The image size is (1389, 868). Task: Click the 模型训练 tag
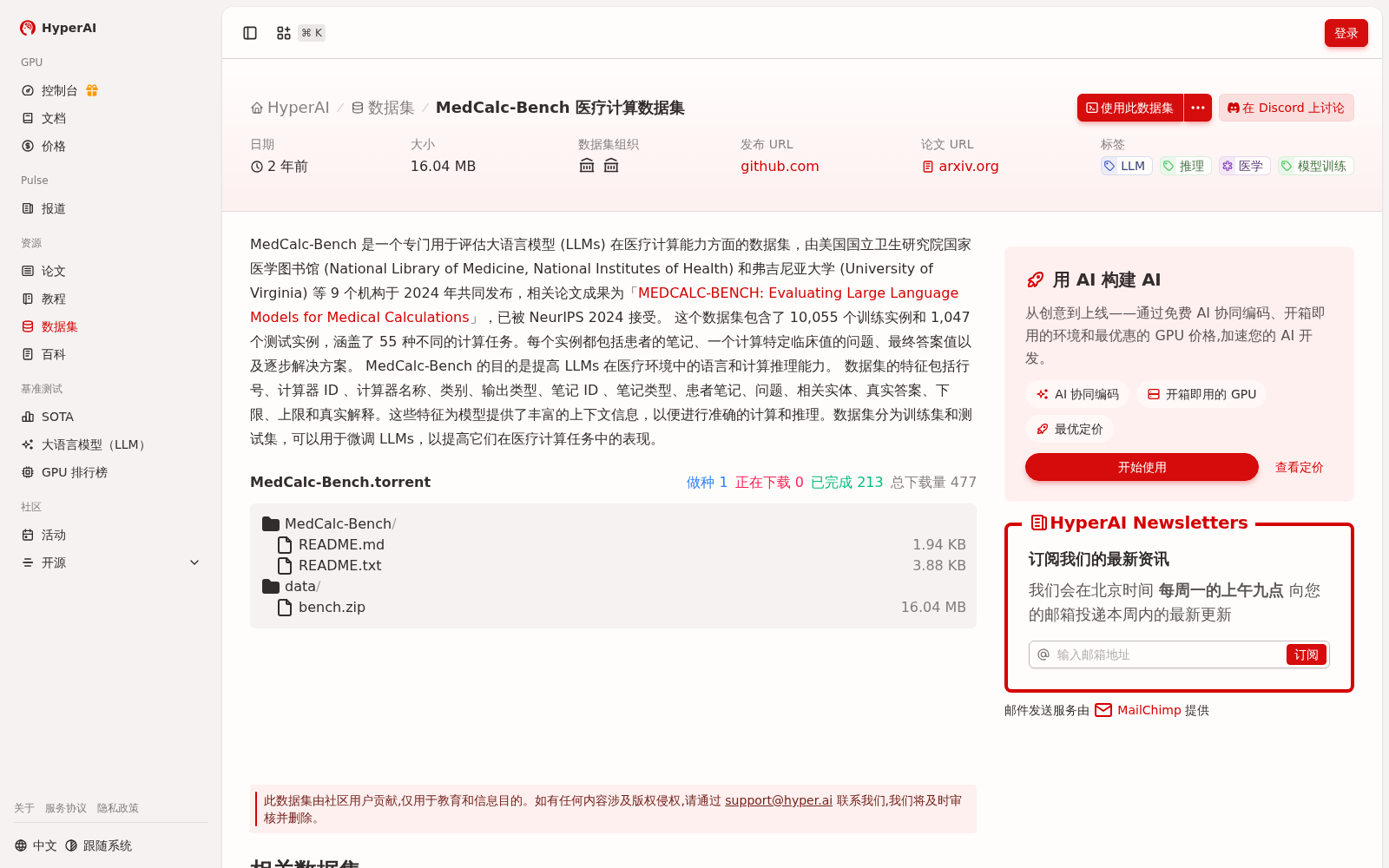(1315, 166)
